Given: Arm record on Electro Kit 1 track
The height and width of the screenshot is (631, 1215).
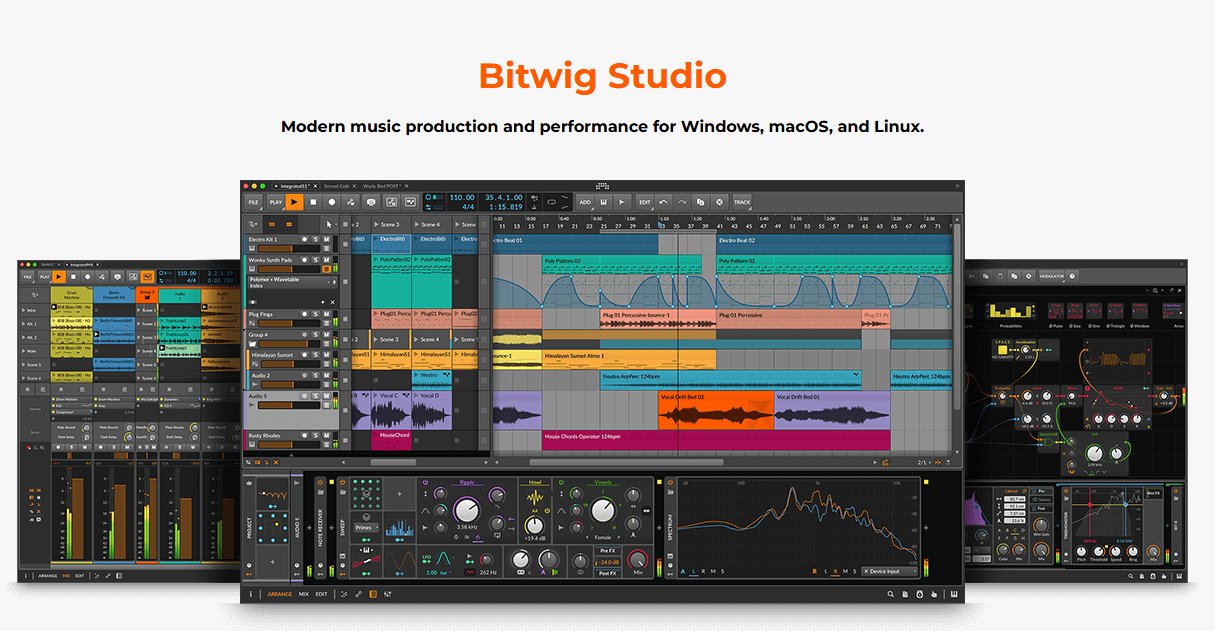Looking at the screenshot, I should [304, 239].
